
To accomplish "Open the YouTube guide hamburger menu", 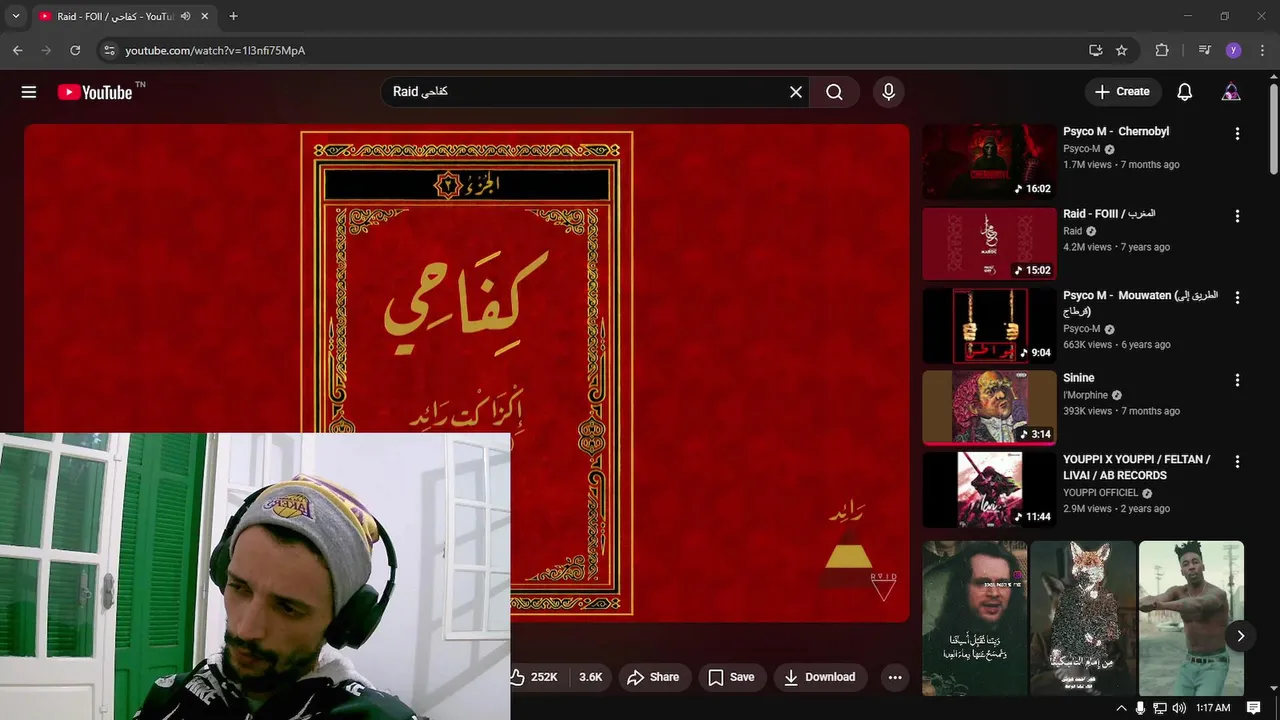I will (29, 92).
